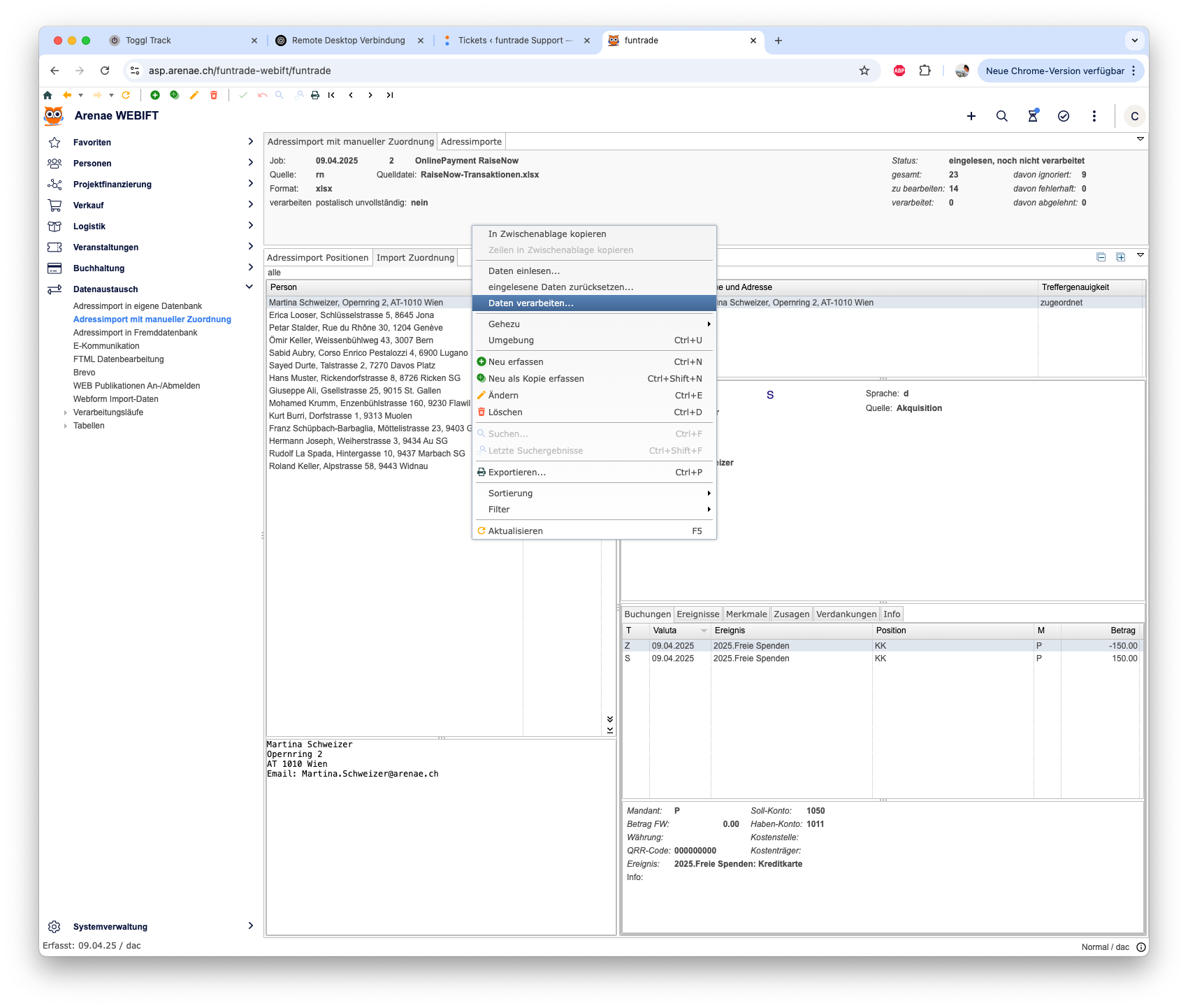Expand the Verarbeitungsläufe tree node
This screenshot has width=1188, height=1008.
click(x=66, y=412)
